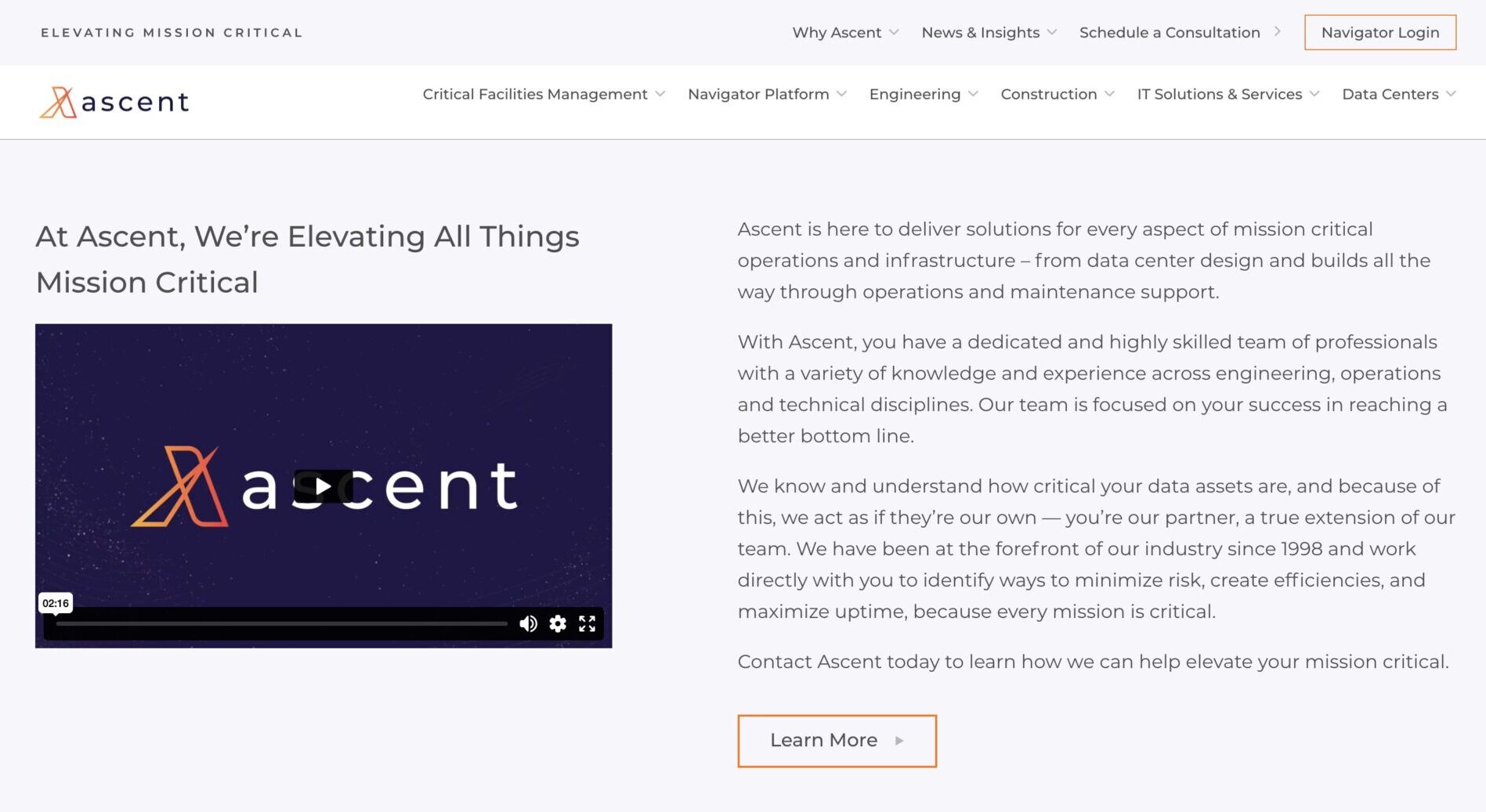Click paragraph starting Ascent is here to deliver
The width and height of the screenshot is (1486, 812).
point(1084,260)
